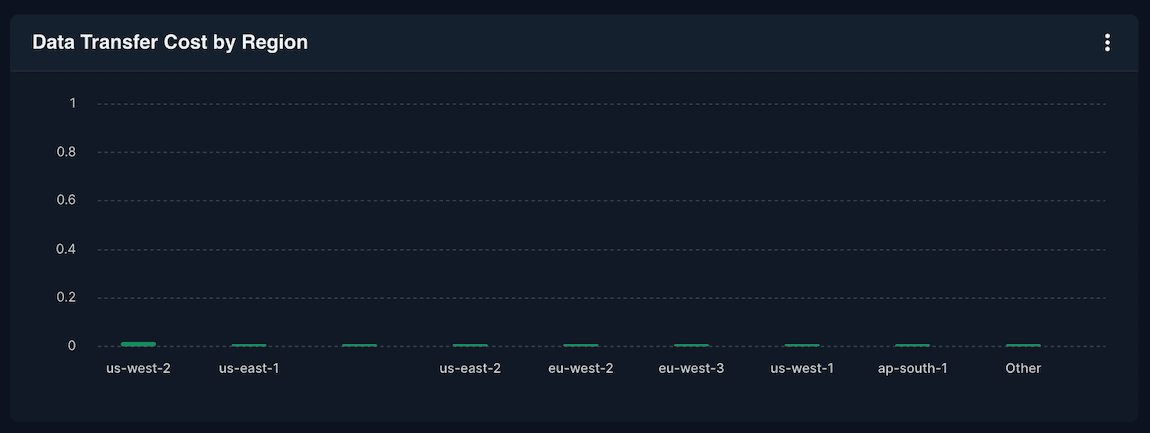Viewport: 1150px width, 433px height.
Task: Select the us-east-2 green bar
Action: pos(470,345)
